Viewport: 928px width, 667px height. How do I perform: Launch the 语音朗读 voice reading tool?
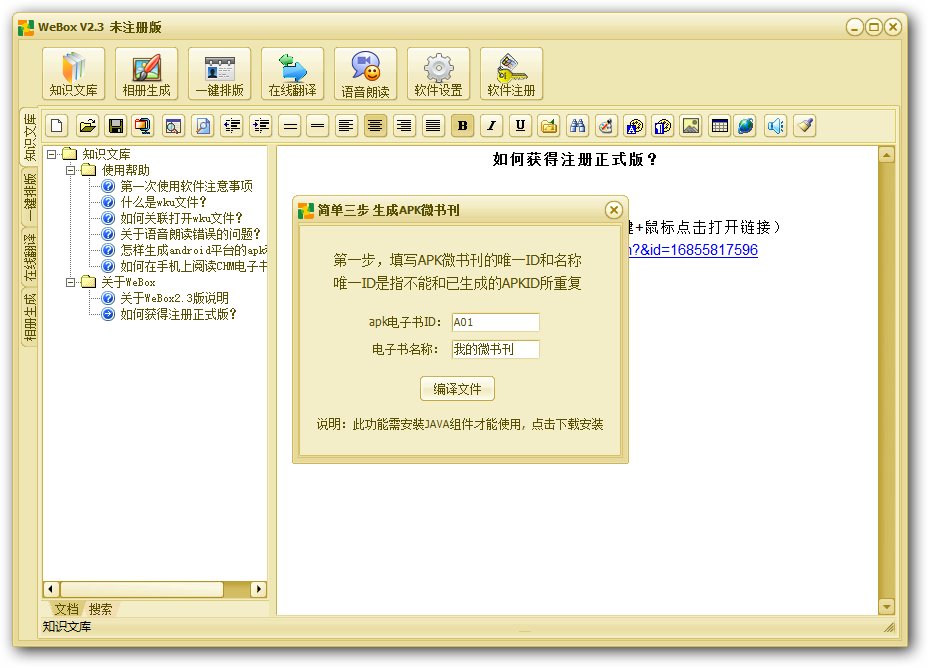pos(365,74)
